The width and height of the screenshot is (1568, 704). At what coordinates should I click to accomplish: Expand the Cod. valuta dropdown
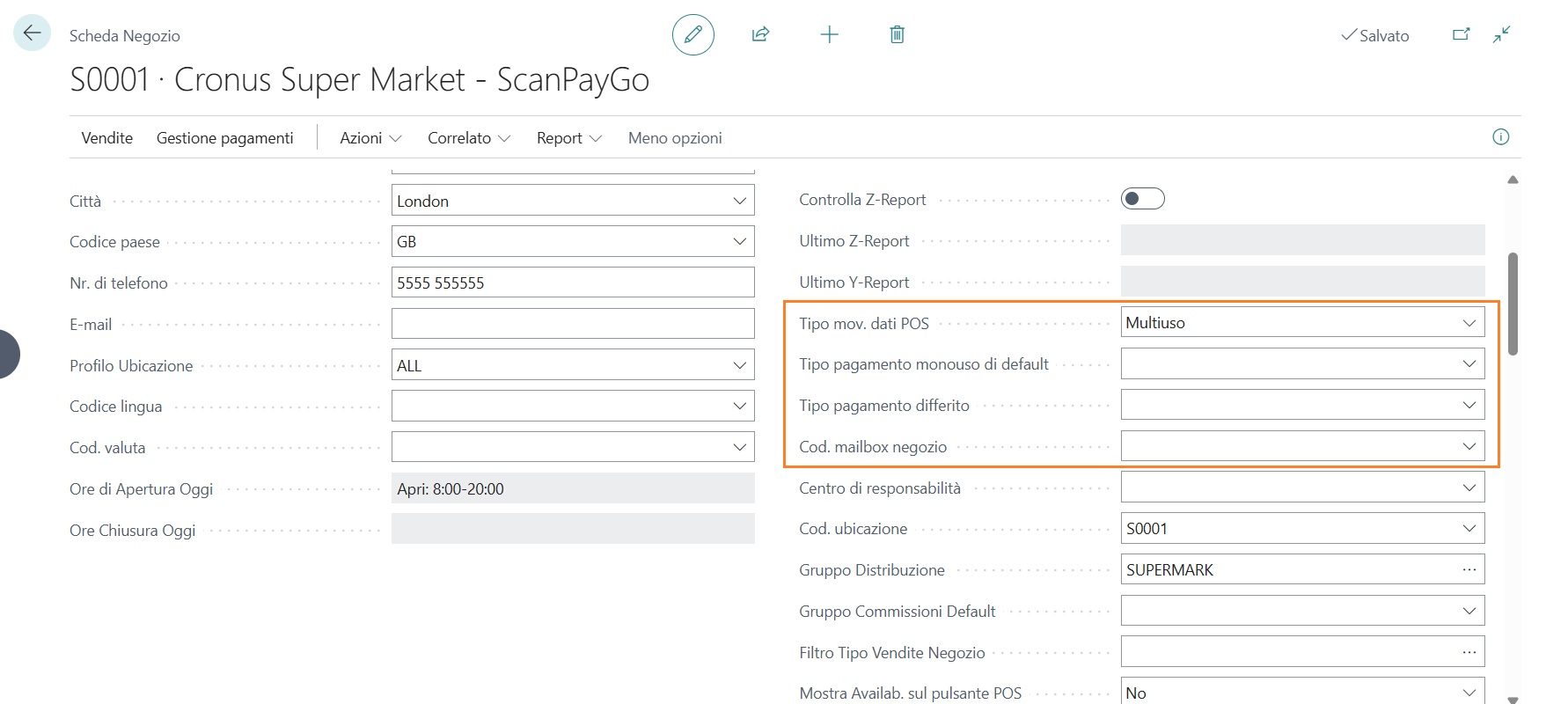click(740, 448)
